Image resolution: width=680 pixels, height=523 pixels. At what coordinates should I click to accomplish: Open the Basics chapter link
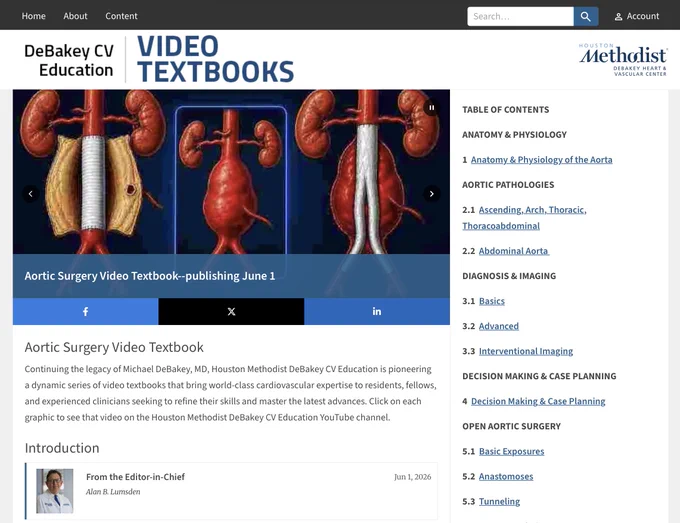[x=492, y=301]
